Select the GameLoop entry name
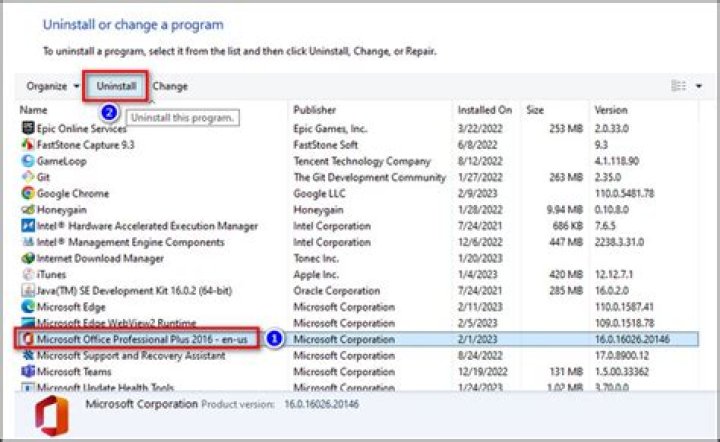 pyautogui.click(x=62, y=161)
